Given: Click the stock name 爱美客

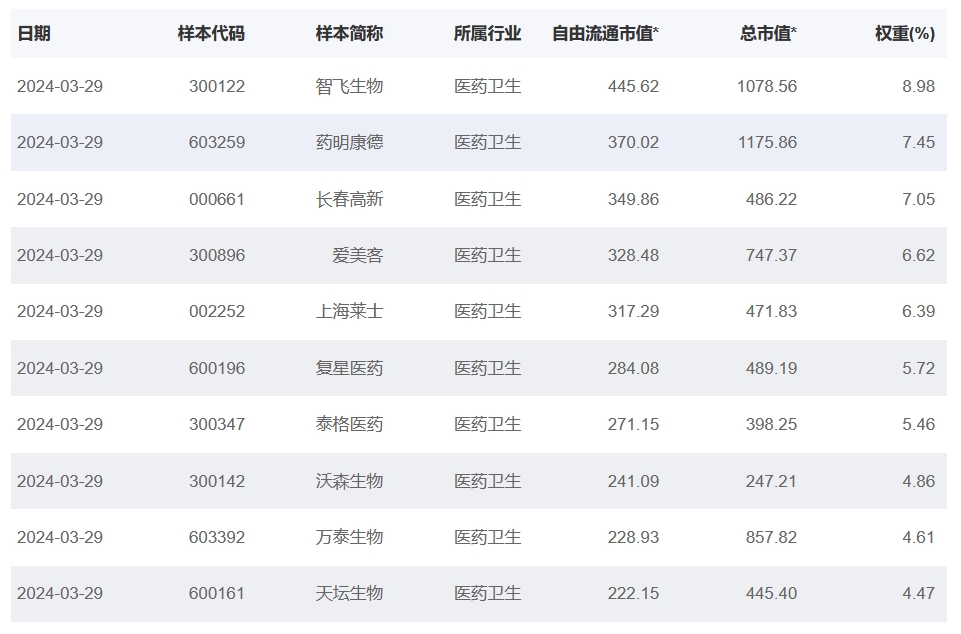Looking at the screenshot, I should (x=358, y=255).
